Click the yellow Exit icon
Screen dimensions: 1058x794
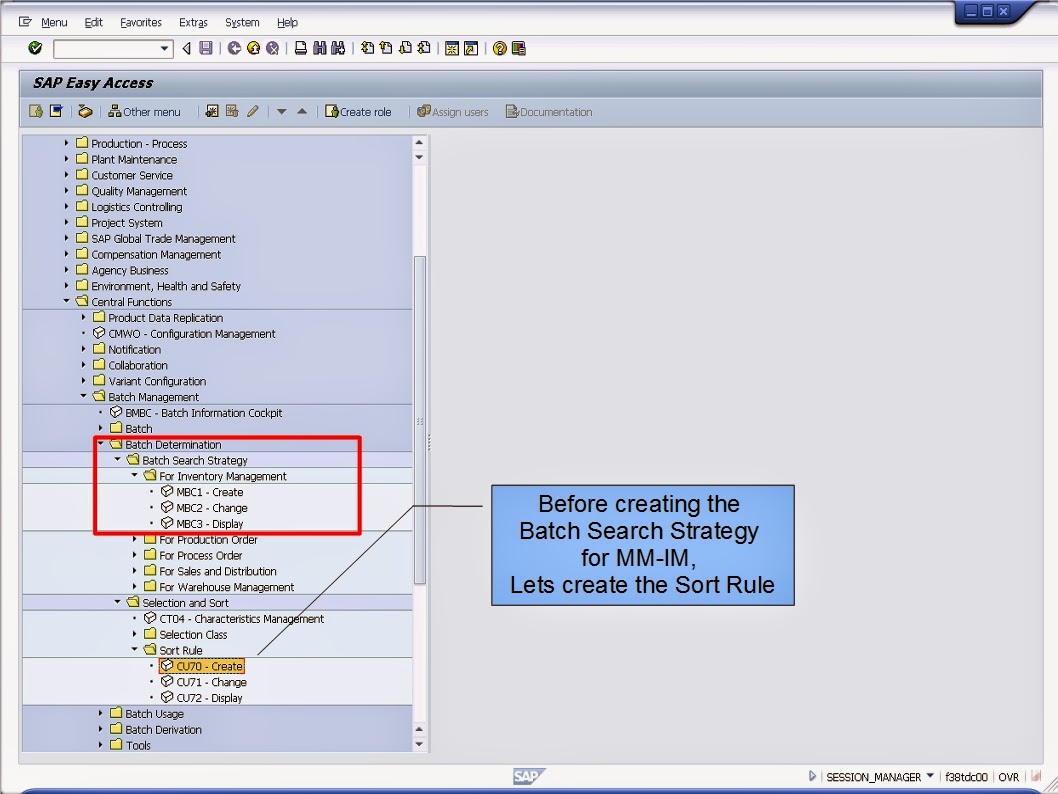pos(253,48)
